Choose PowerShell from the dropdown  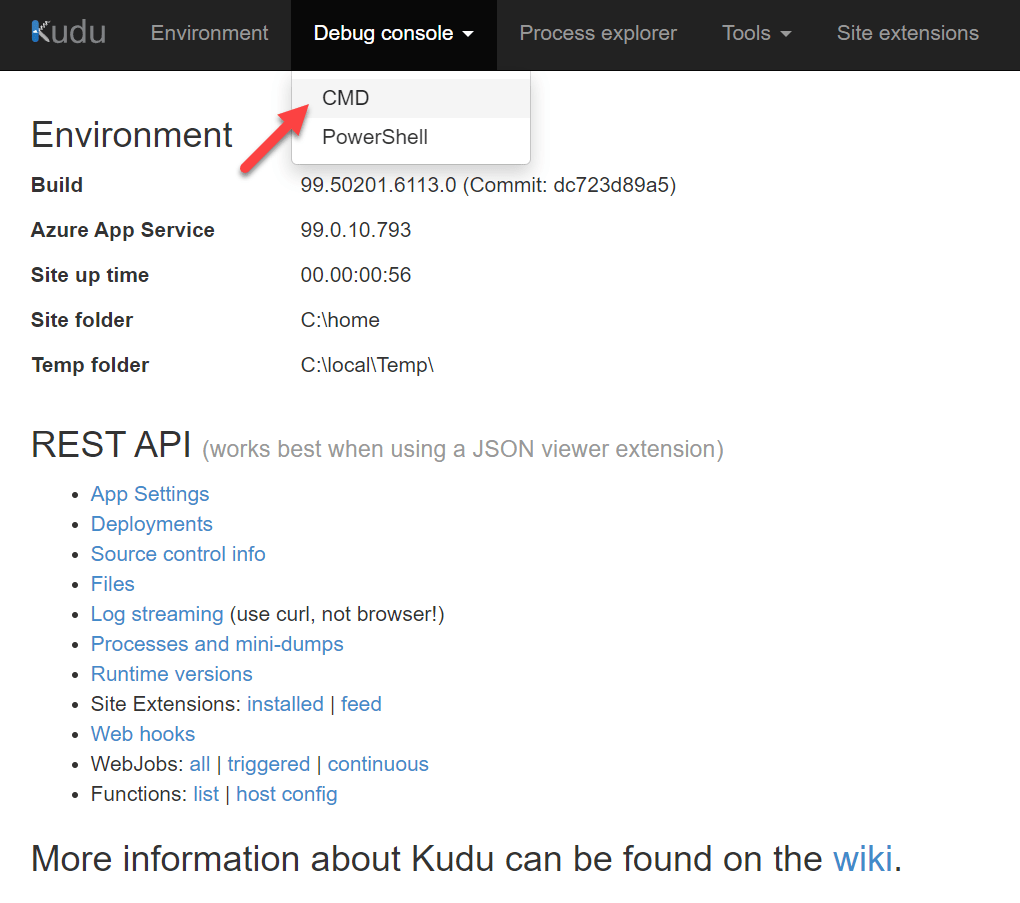375,137
